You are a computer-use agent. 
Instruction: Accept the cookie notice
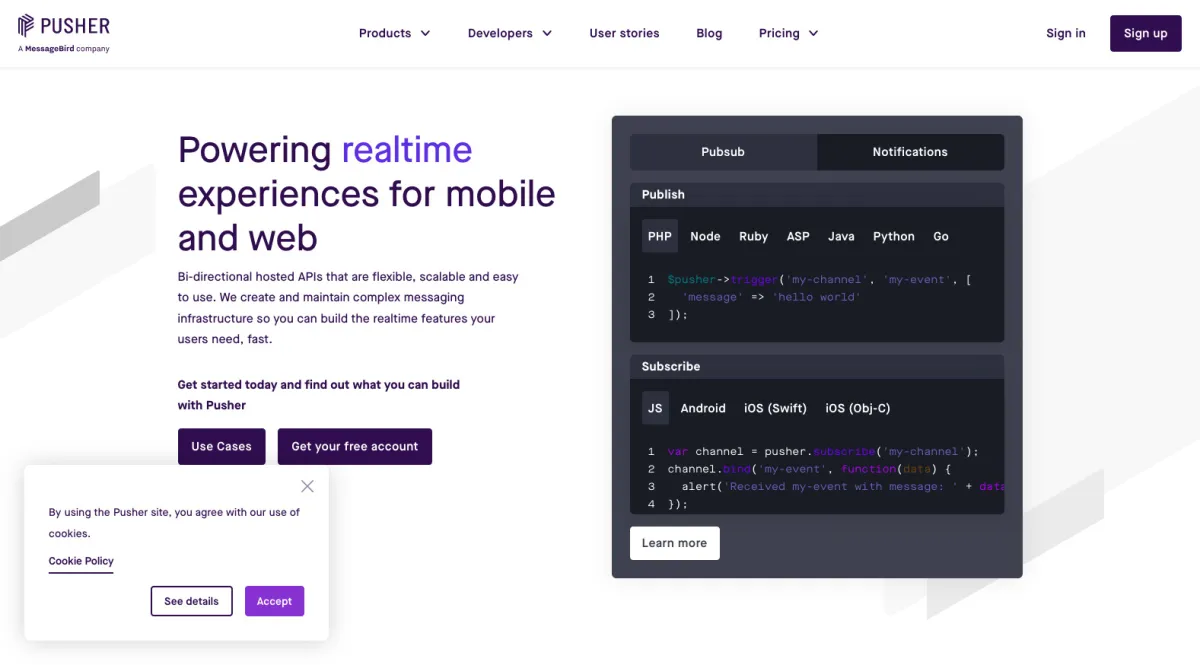click(274, 601)
